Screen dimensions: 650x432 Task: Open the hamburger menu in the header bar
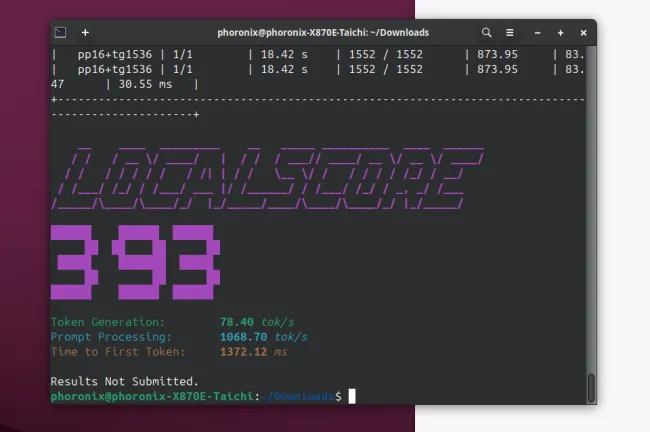(510, 32)
